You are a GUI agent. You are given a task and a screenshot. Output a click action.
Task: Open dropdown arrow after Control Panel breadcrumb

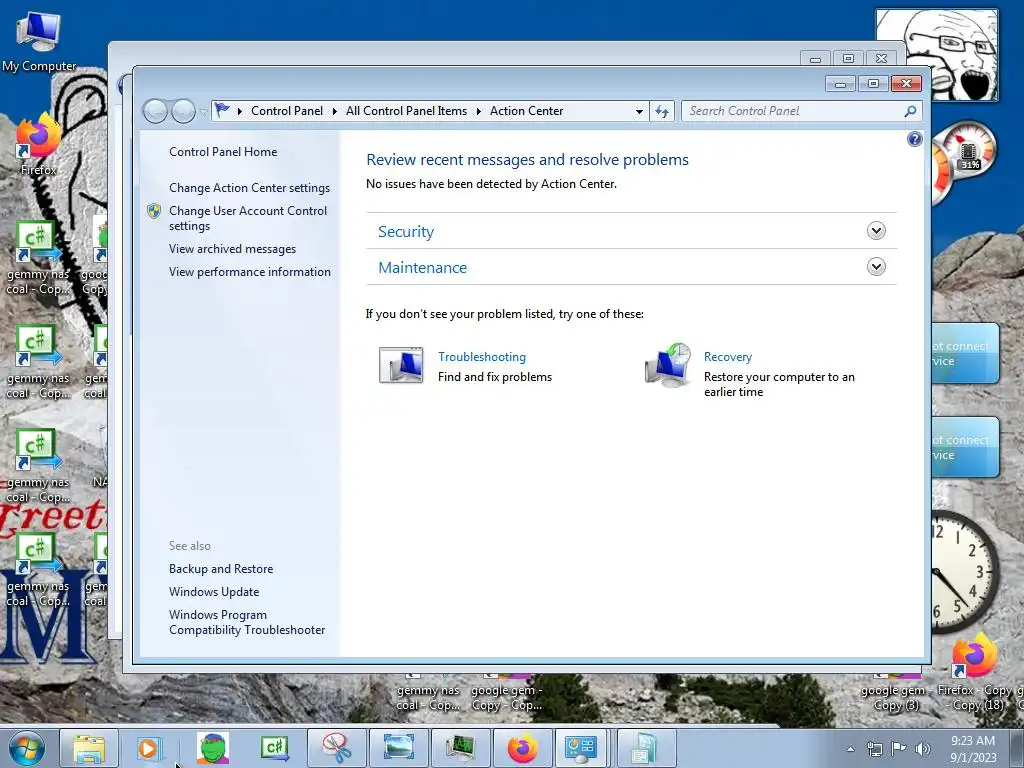coord(334,111)
